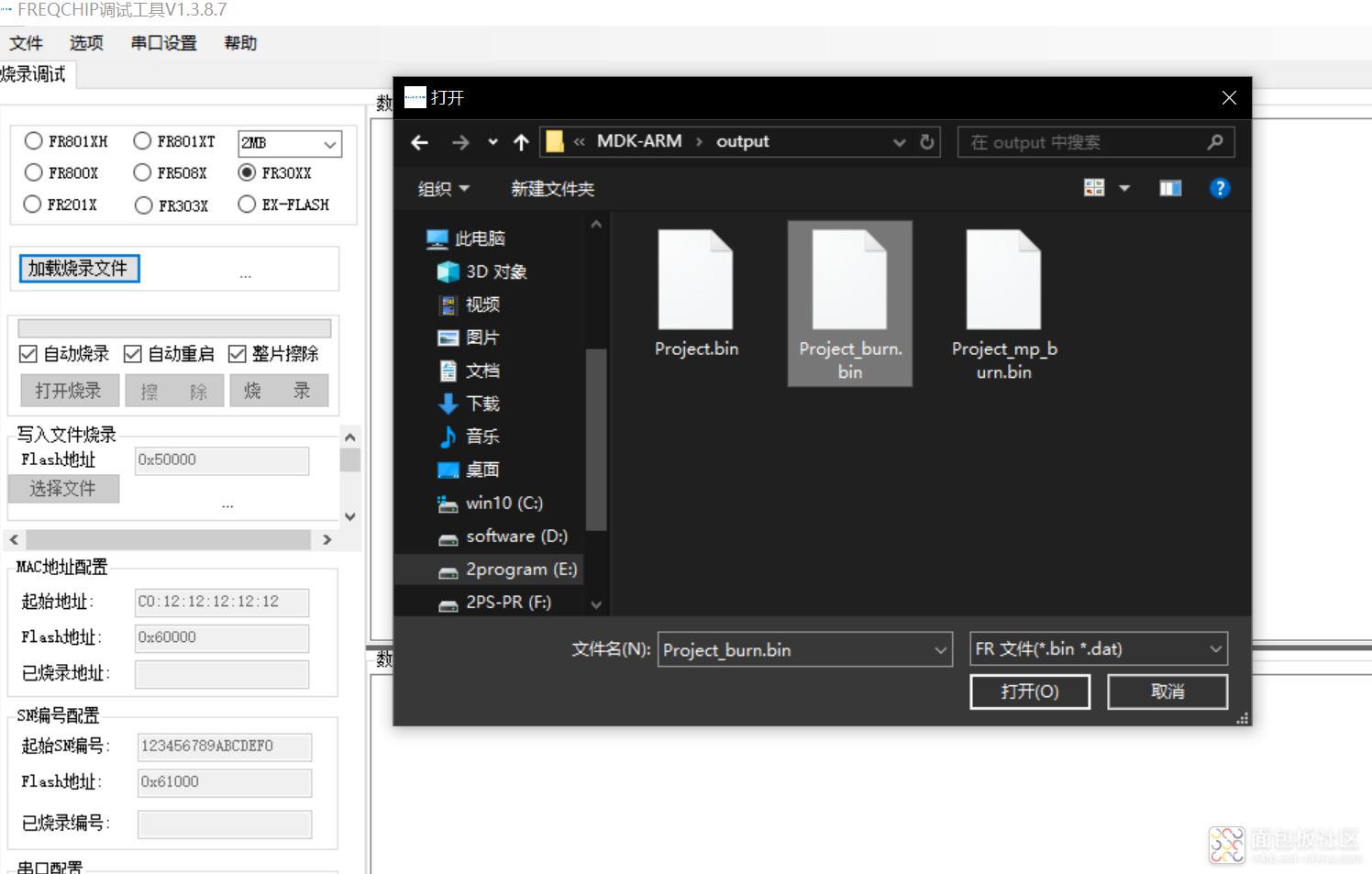This screenshot has width=1372, height=874.
Task: Open the 2MB flash size dropdown
Action: click(290, 143)
